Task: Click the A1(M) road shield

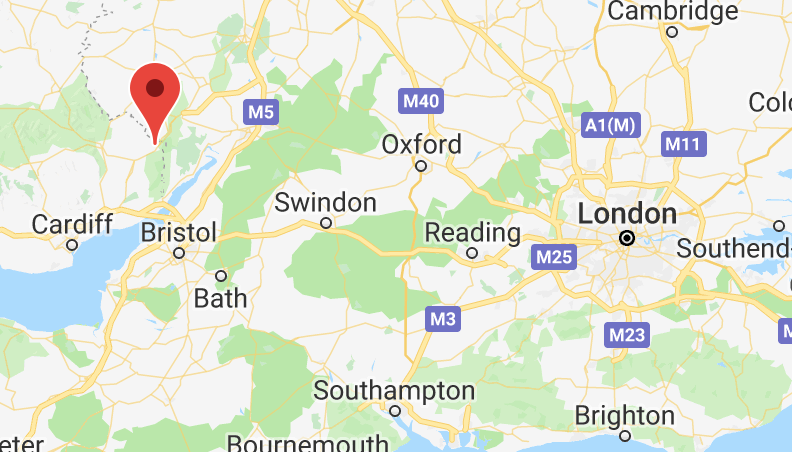Action: (611, 125)
